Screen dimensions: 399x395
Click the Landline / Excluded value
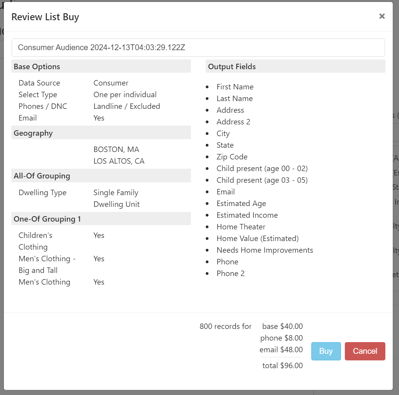[x=127, y=106]
